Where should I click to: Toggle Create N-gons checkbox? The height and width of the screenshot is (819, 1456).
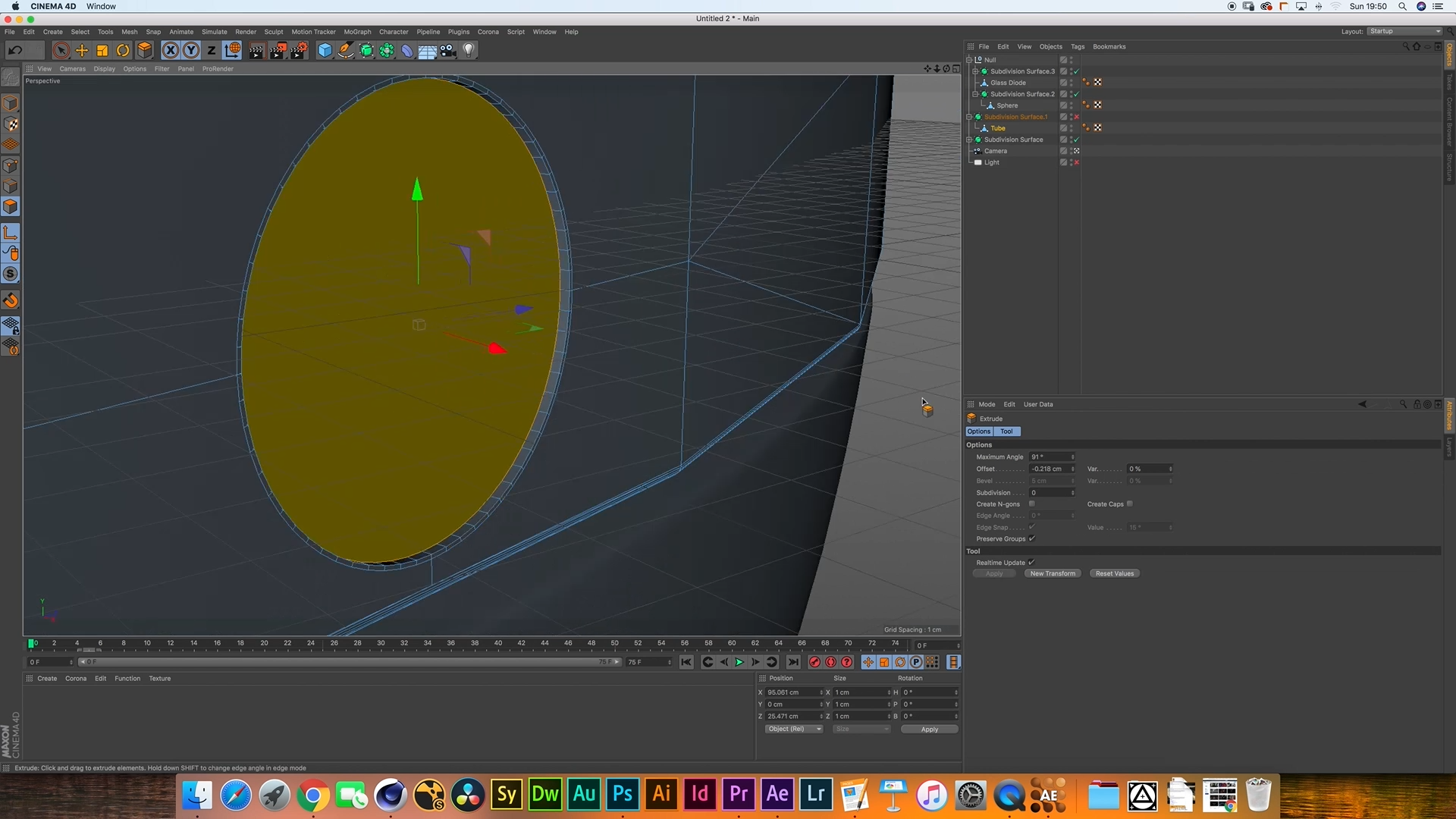coord(1031,504)
